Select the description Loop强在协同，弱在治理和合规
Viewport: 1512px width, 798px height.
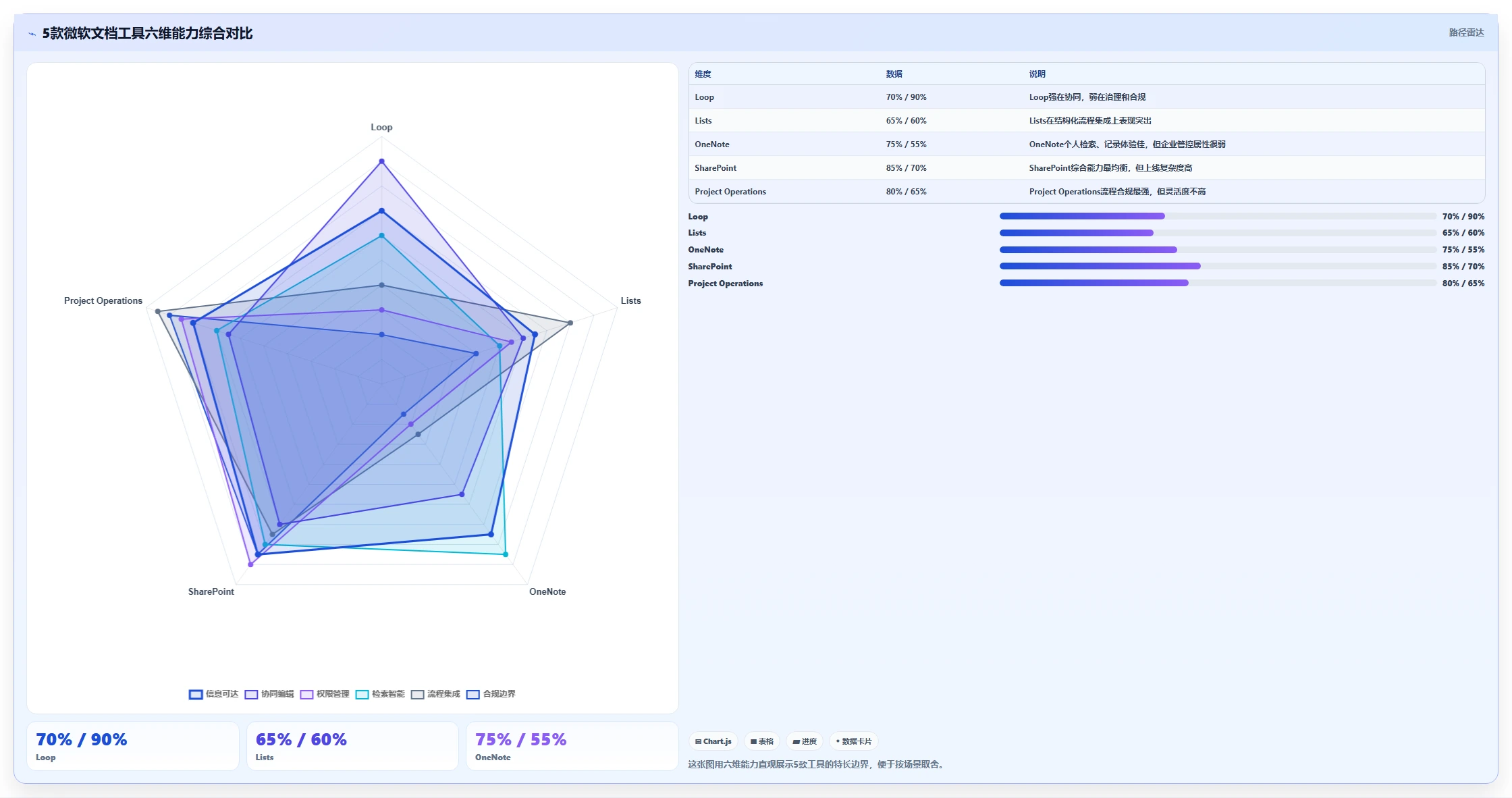coord(1087,97)
